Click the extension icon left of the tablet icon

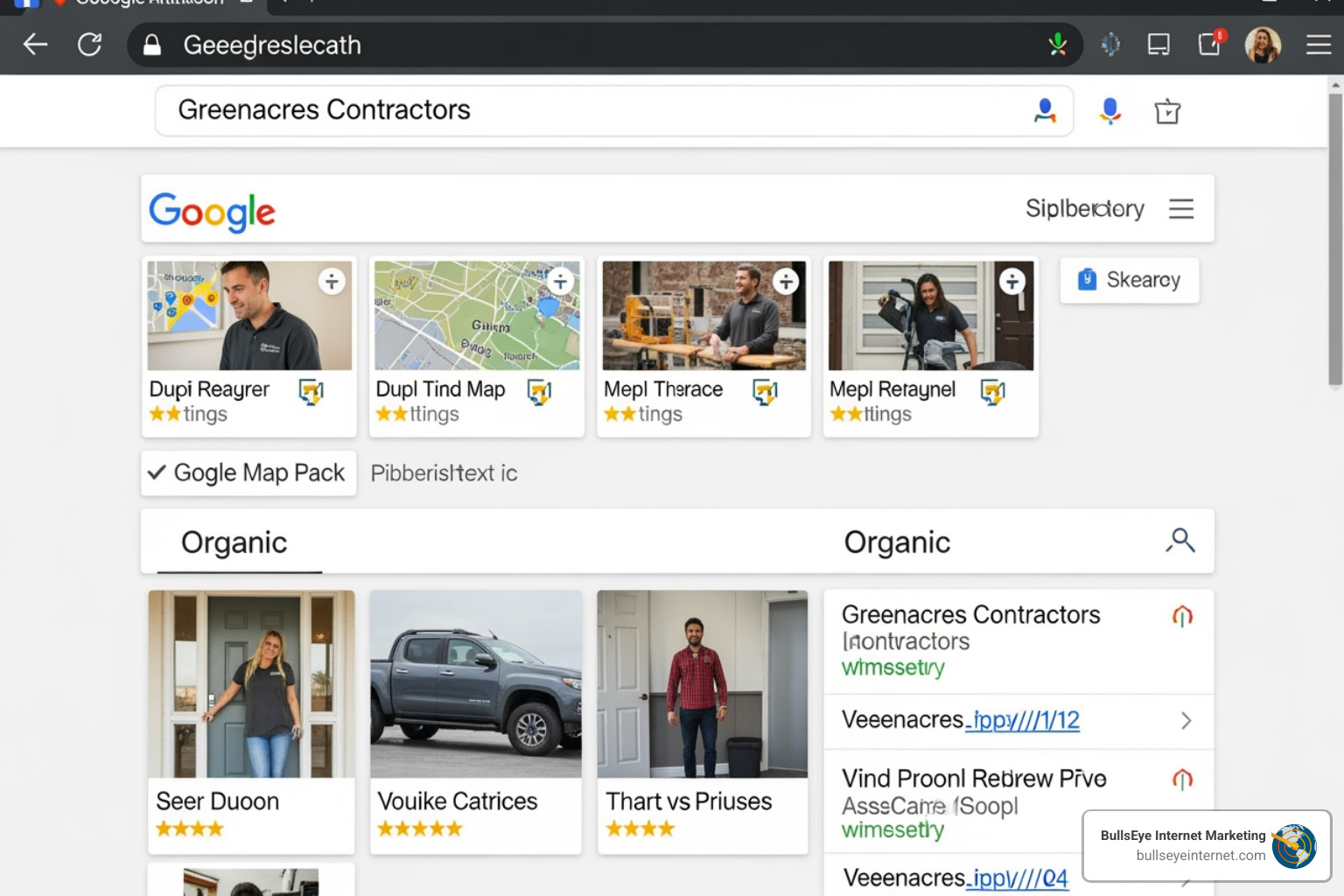click(1110, 45)
